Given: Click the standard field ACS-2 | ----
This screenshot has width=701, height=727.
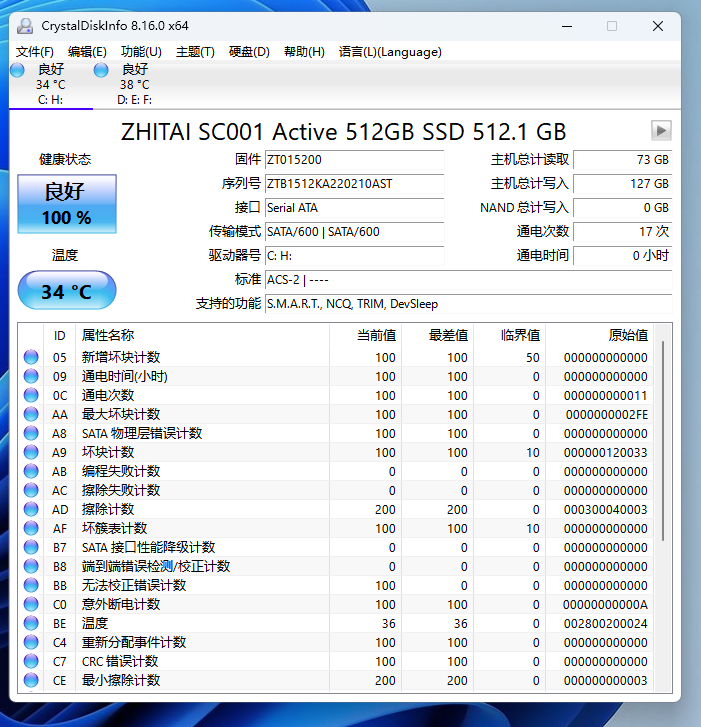Looking at the screenshot, I should click(468, 280).
